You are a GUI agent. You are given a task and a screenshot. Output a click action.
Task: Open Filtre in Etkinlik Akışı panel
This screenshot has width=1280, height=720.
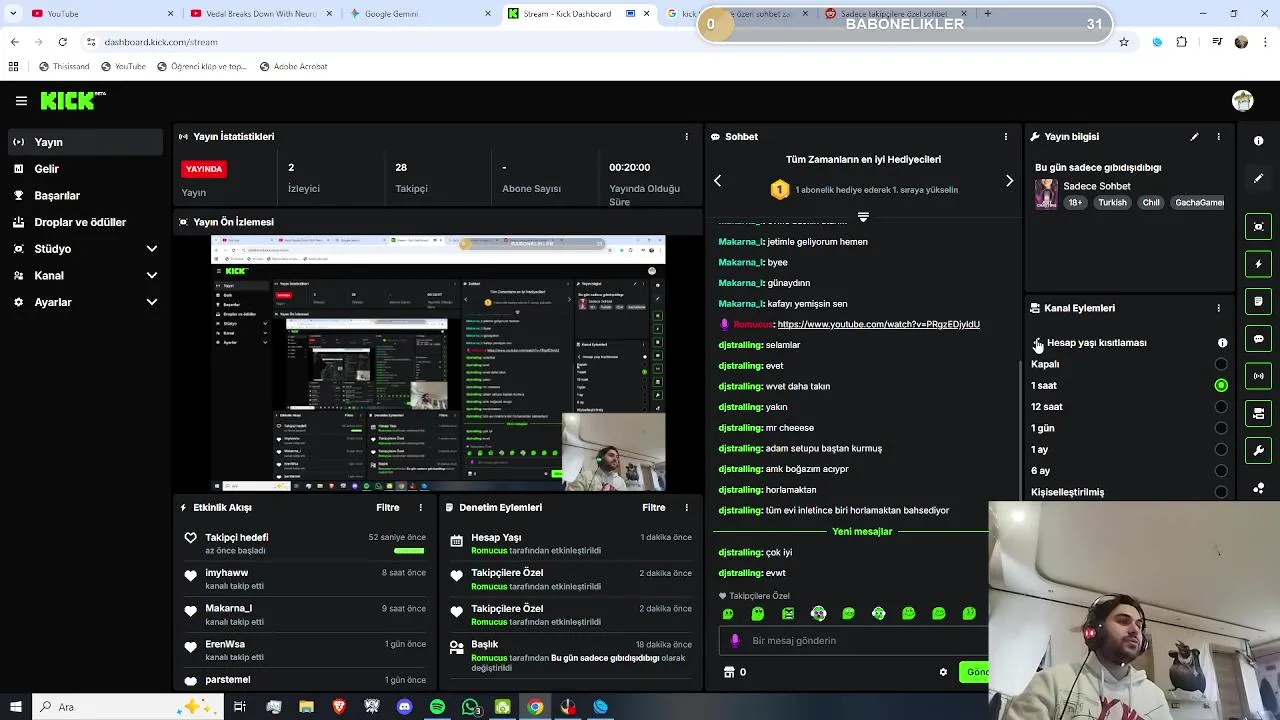[x=388, y=508]
